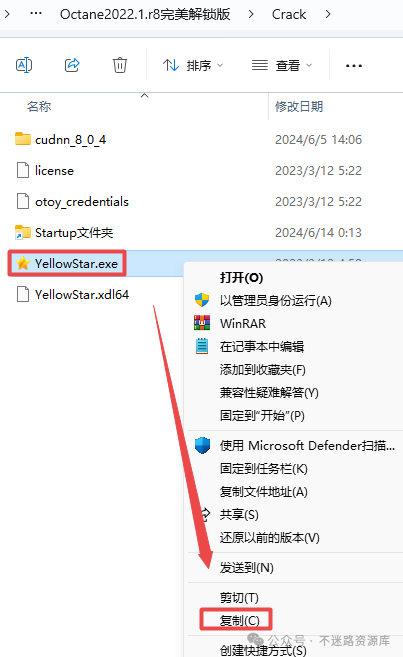Screen dimensions: 403x657
Task: Click the share icon in toolbar
Action: (x=72, y=65)
